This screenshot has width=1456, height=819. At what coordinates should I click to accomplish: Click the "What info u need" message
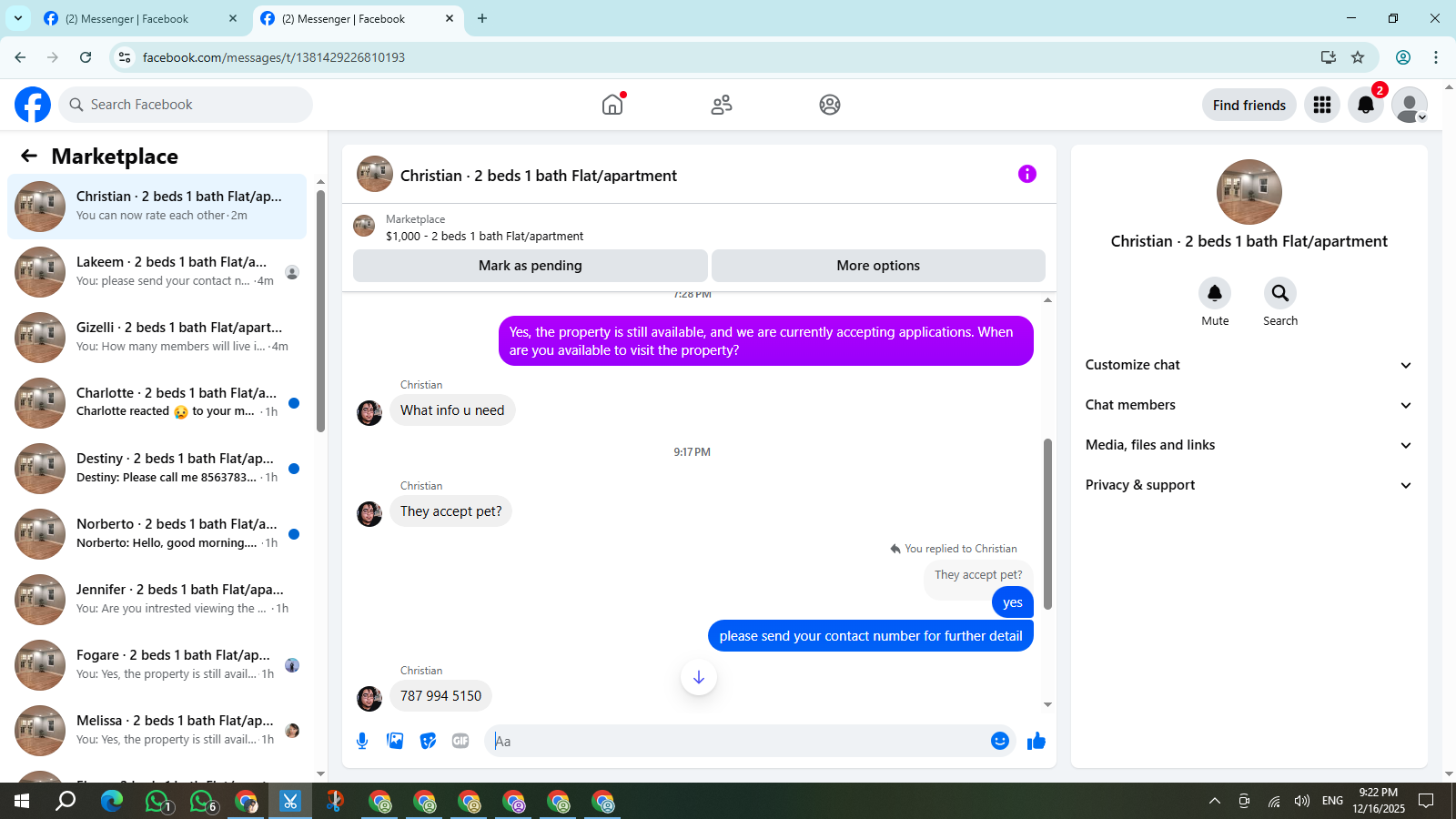tap(452, 410)
